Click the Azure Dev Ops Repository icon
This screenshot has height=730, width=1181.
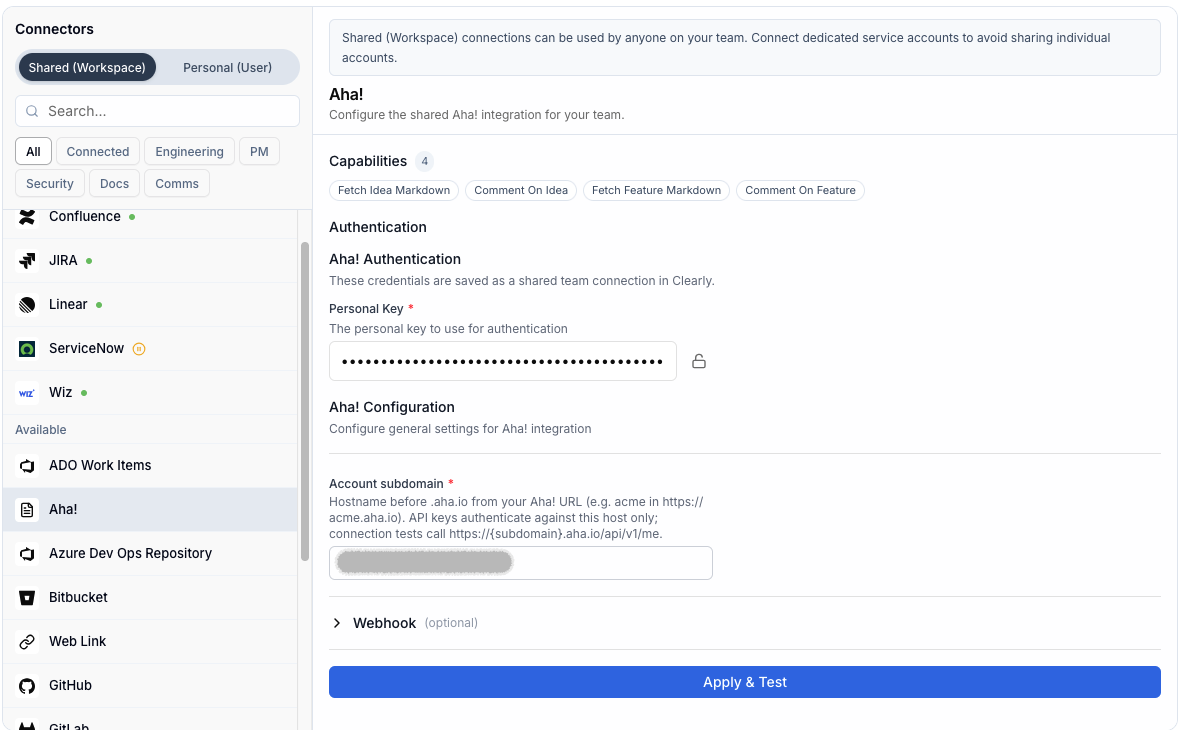click(27, 554)
